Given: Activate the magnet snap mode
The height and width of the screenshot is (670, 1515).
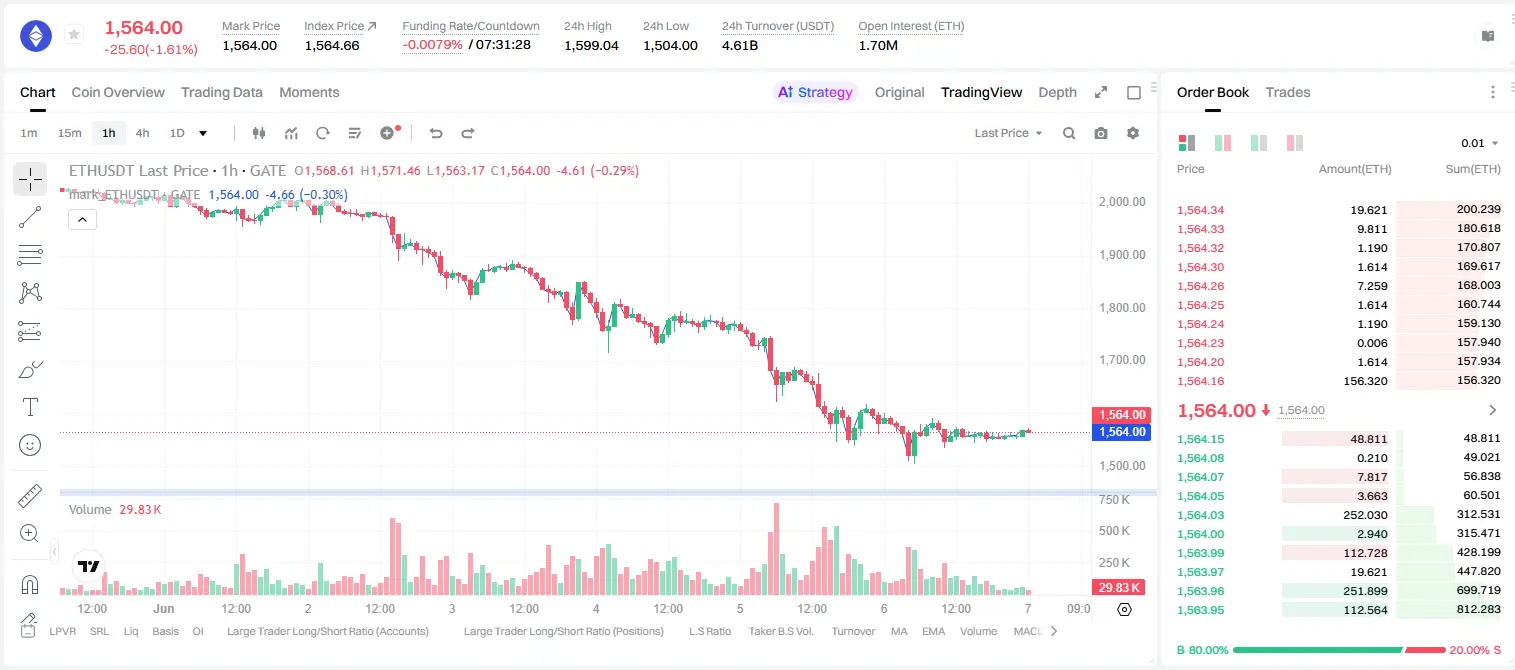Looking at the screenshot, I should pos(30,585).
